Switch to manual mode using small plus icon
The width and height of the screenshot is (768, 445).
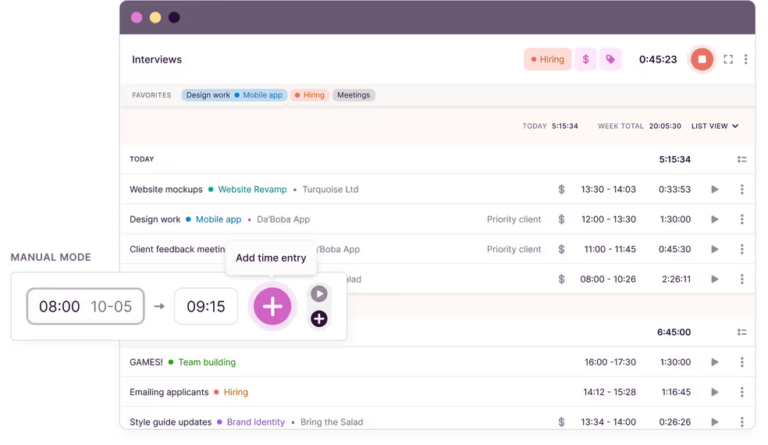coord(319,319)
